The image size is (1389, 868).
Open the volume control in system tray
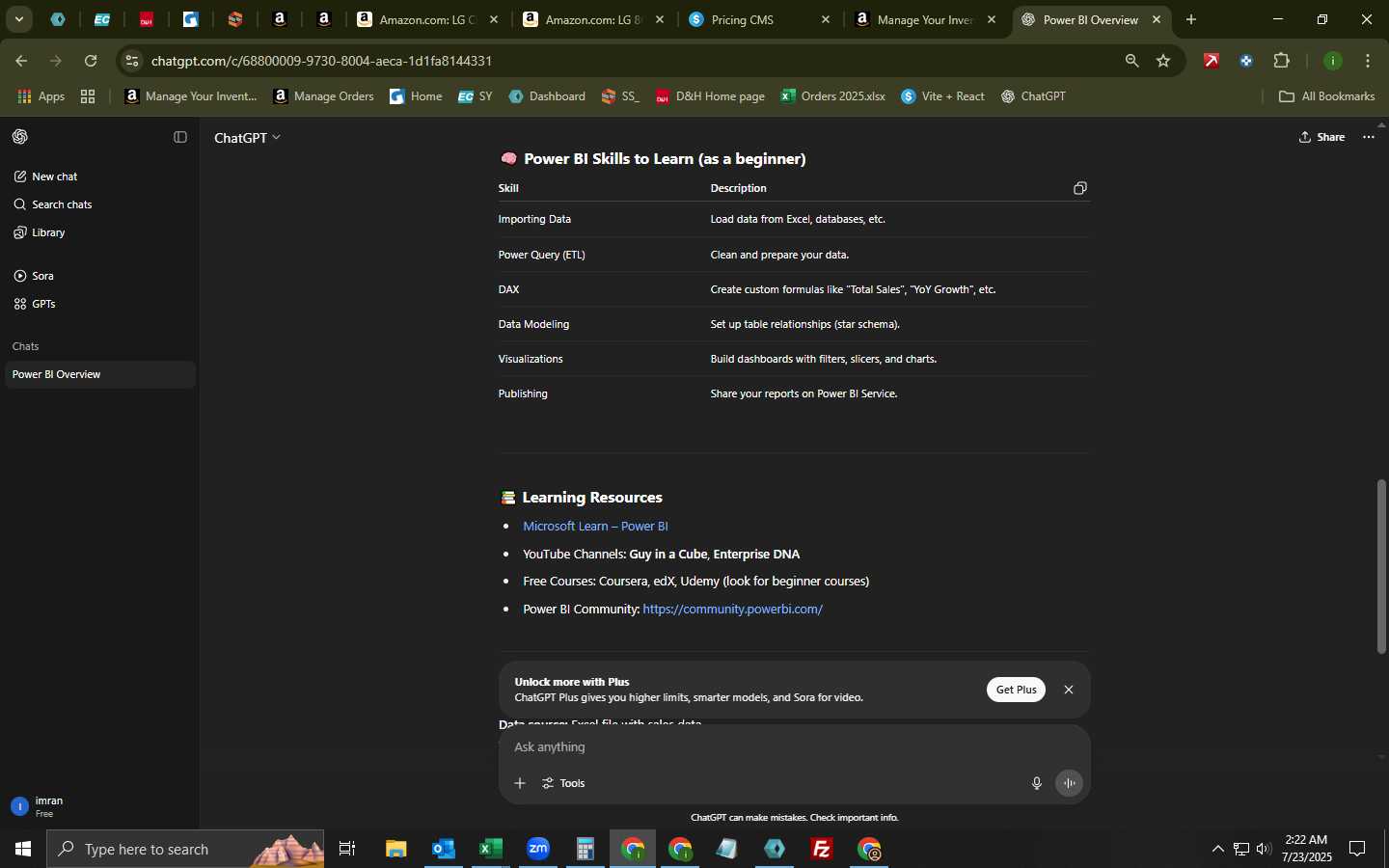(x=1264, y=849)
